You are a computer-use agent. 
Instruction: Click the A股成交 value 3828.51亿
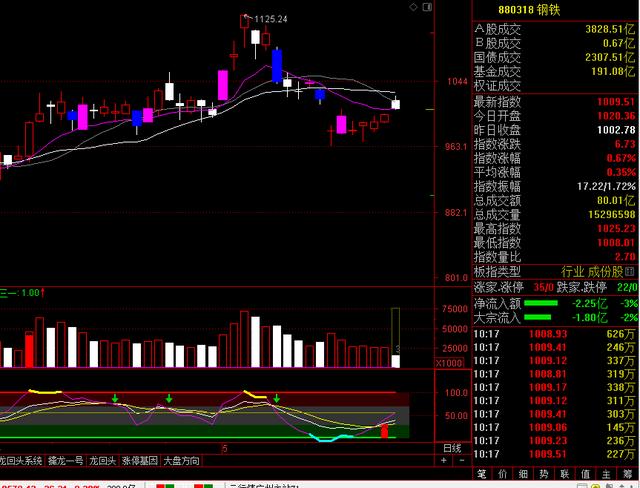610,29
